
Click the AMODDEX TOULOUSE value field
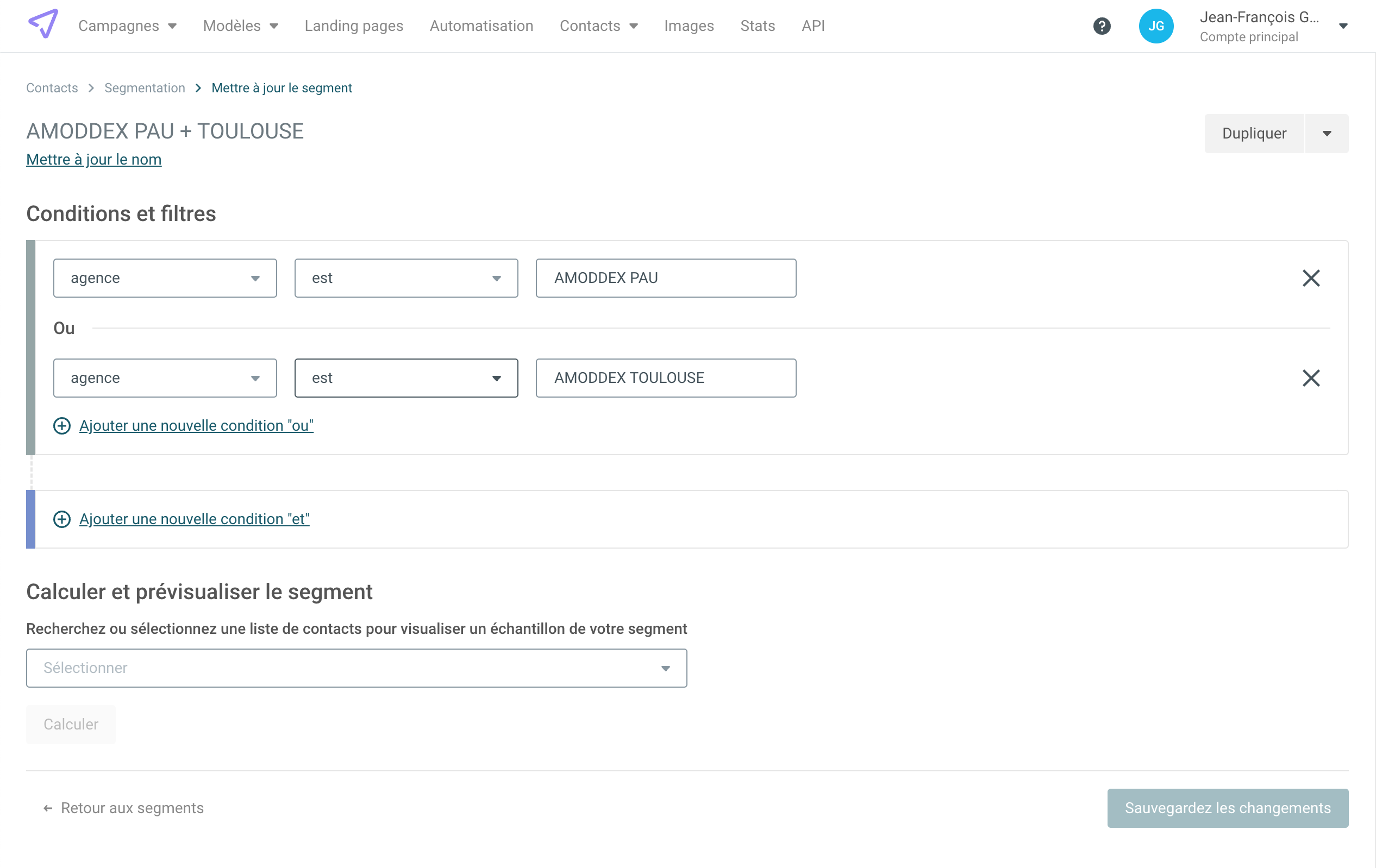[665, 378]
